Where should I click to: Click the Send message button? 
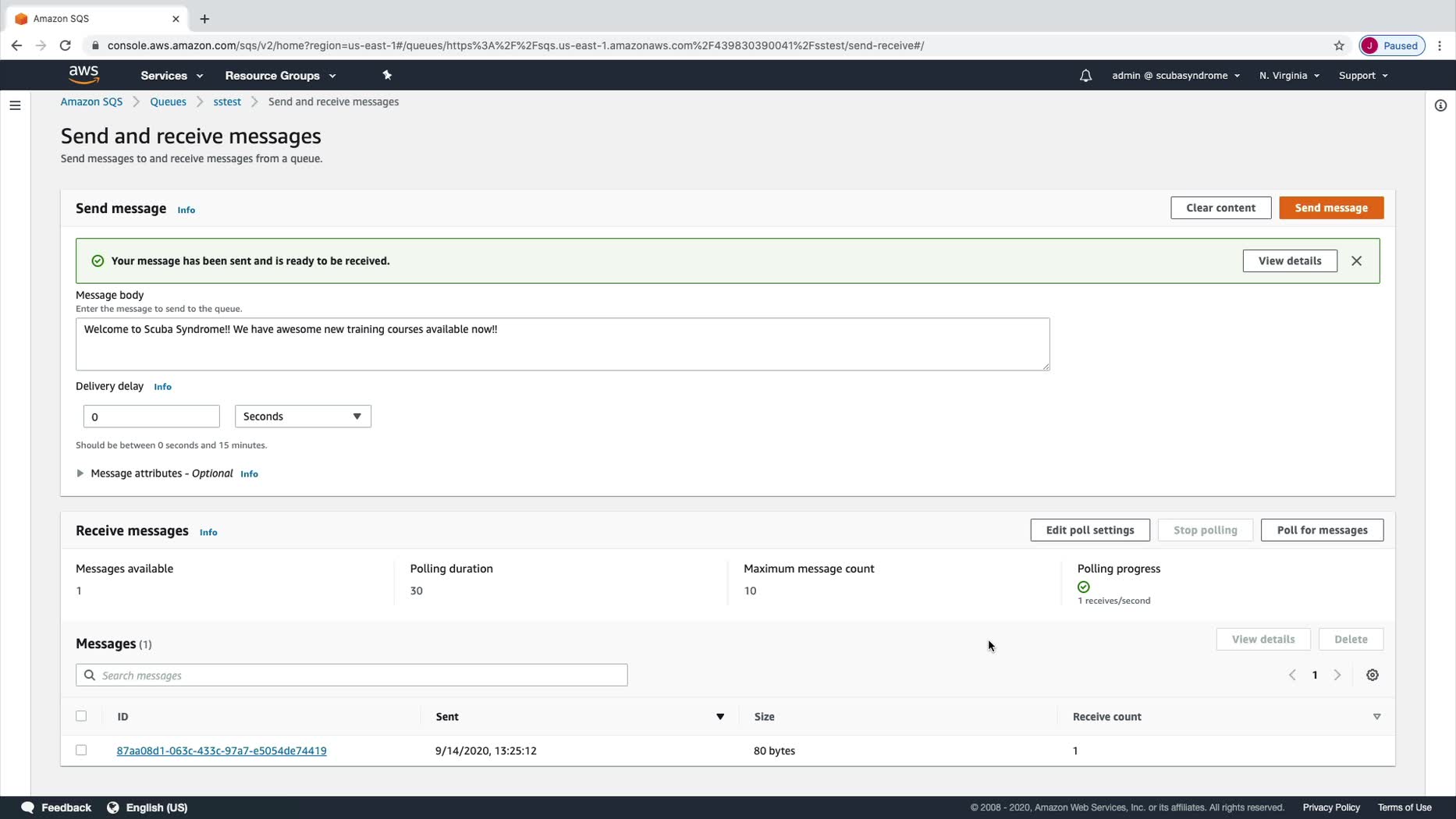pos(1331,207)
